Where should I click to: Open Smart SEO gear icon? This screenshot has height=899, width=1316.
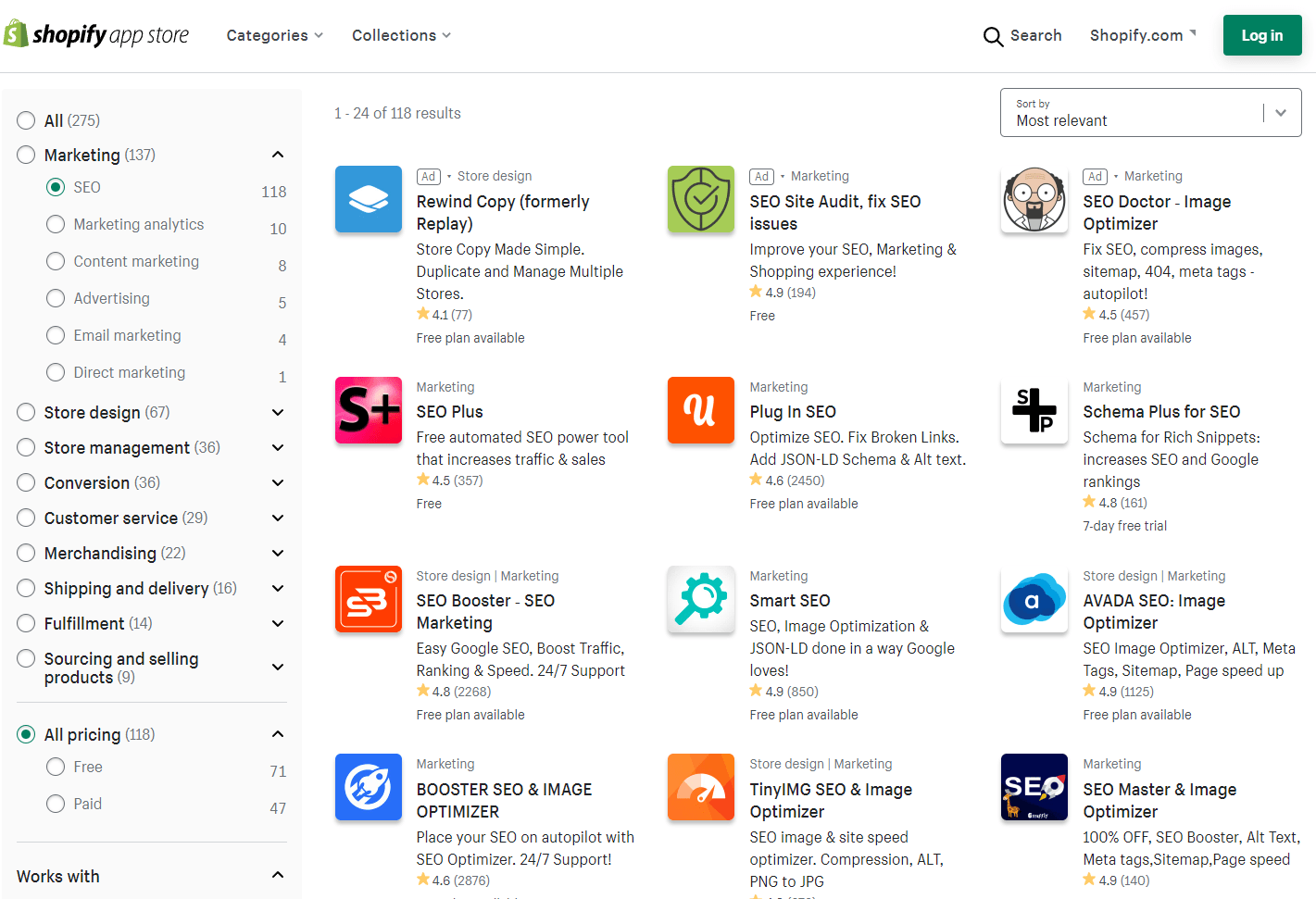[701, 599]
